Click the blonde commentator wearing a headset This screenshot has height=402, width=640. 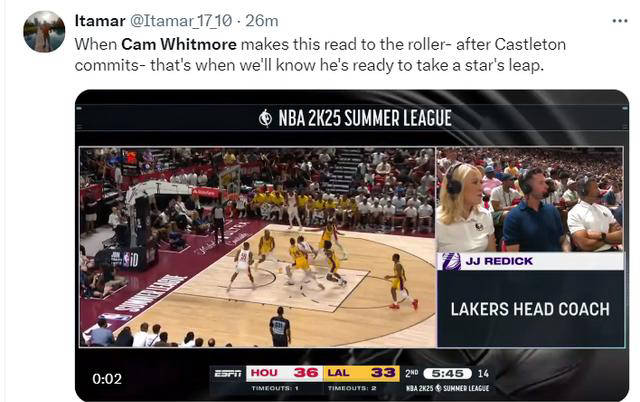tap(465, 207)
